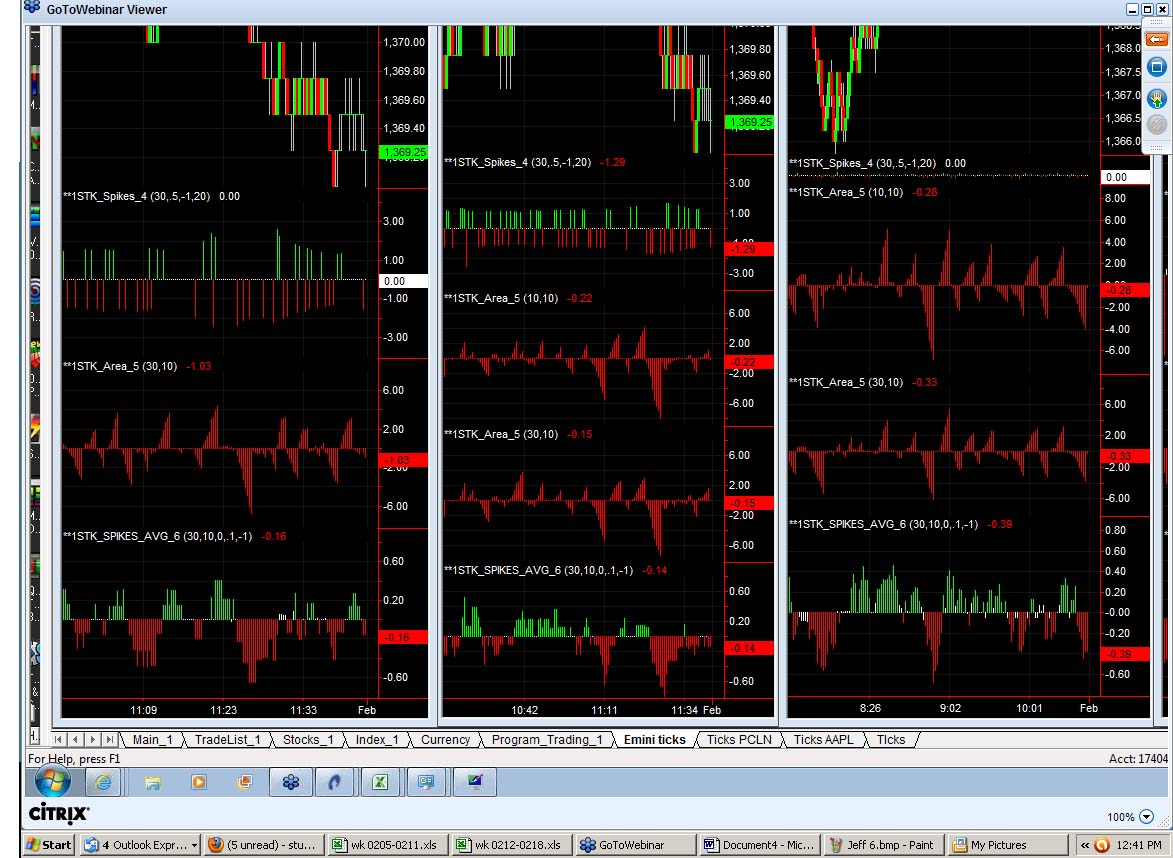Jump to the last workspace tab using the arrow
1173x858 pixels.
click(x=109, y=740)
